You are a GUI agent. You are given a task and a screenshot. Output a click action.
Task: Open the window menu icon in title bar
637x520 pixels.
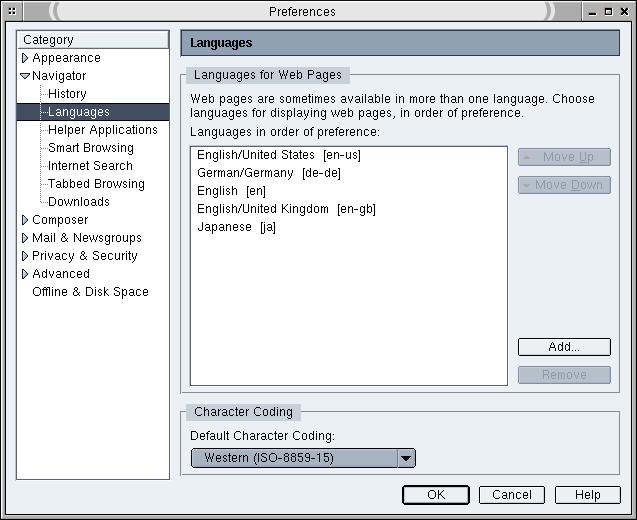(12, 12)
